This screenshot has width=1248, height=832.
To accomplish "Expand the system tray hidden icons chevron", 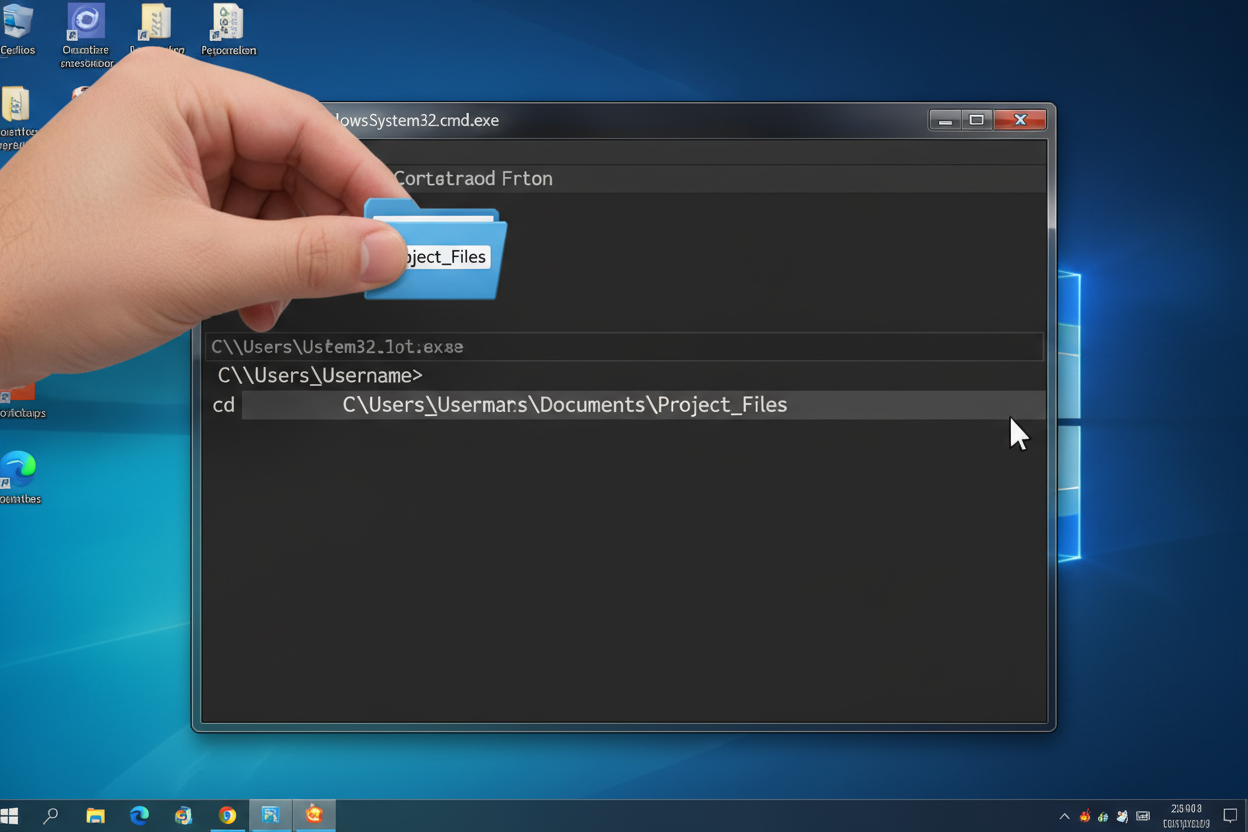I will [1064, 816].
